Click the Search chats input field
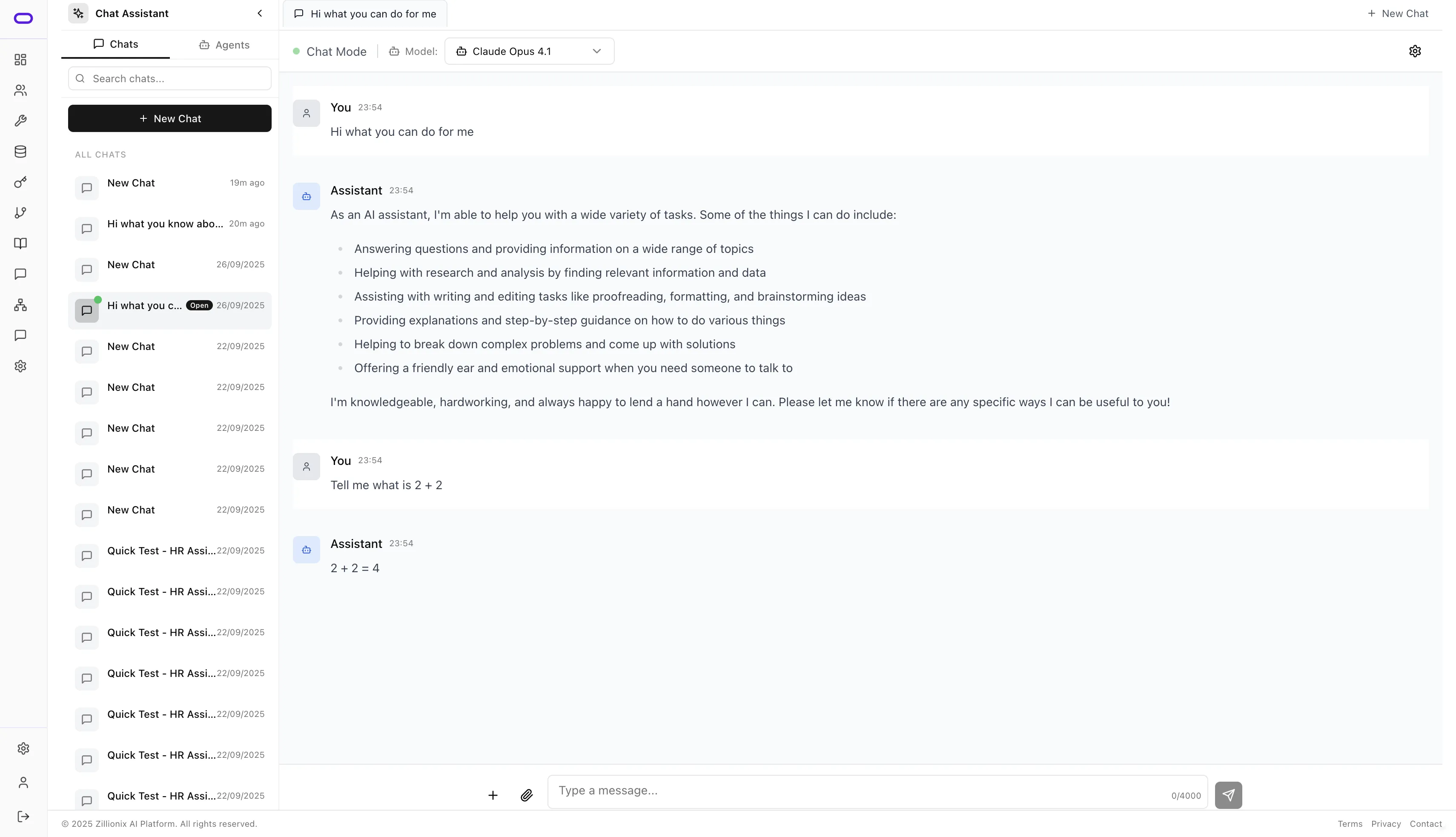Screen dimensions: 1456x837 [169, 78]
